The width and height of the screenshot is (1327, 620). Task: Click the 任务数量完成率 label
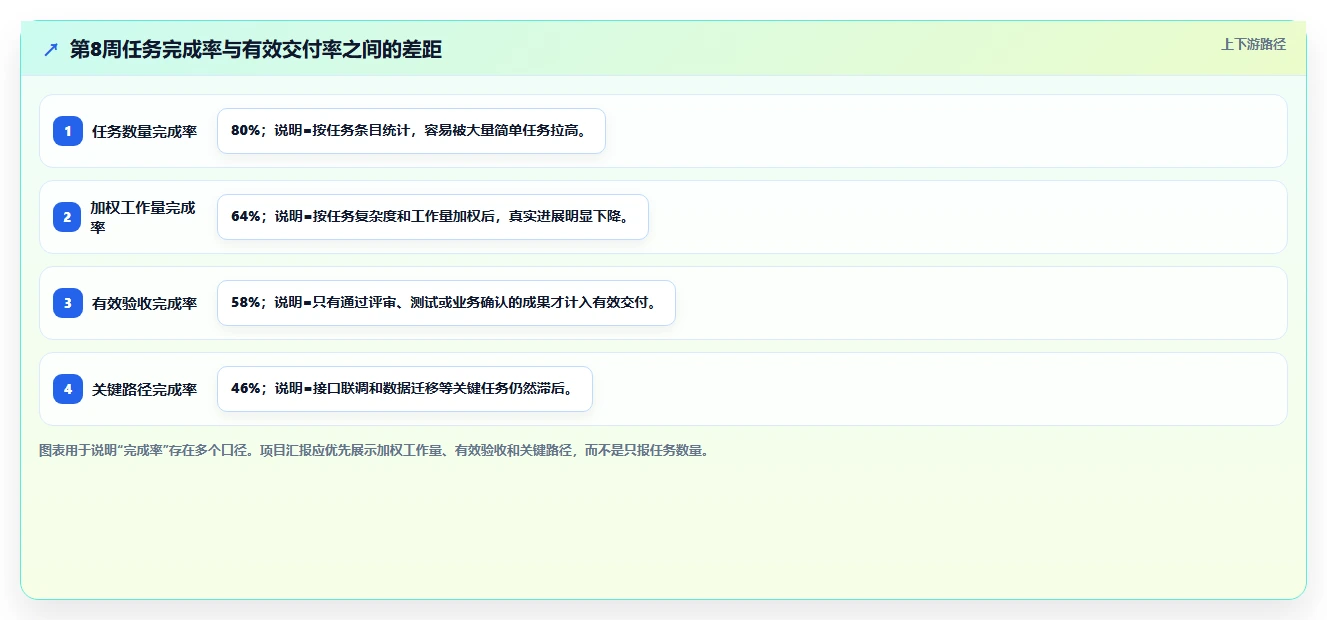click(x=144, y=131)
